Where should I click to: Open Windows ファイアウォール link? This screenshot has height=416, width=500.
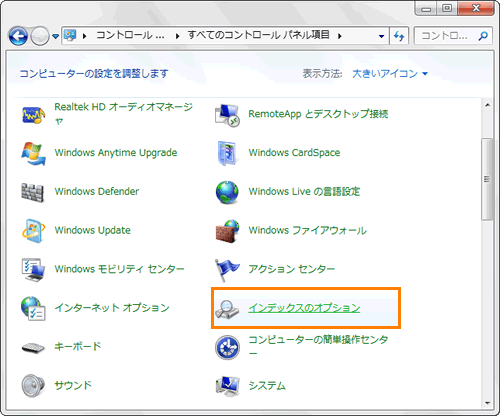(x=308, y=230)
